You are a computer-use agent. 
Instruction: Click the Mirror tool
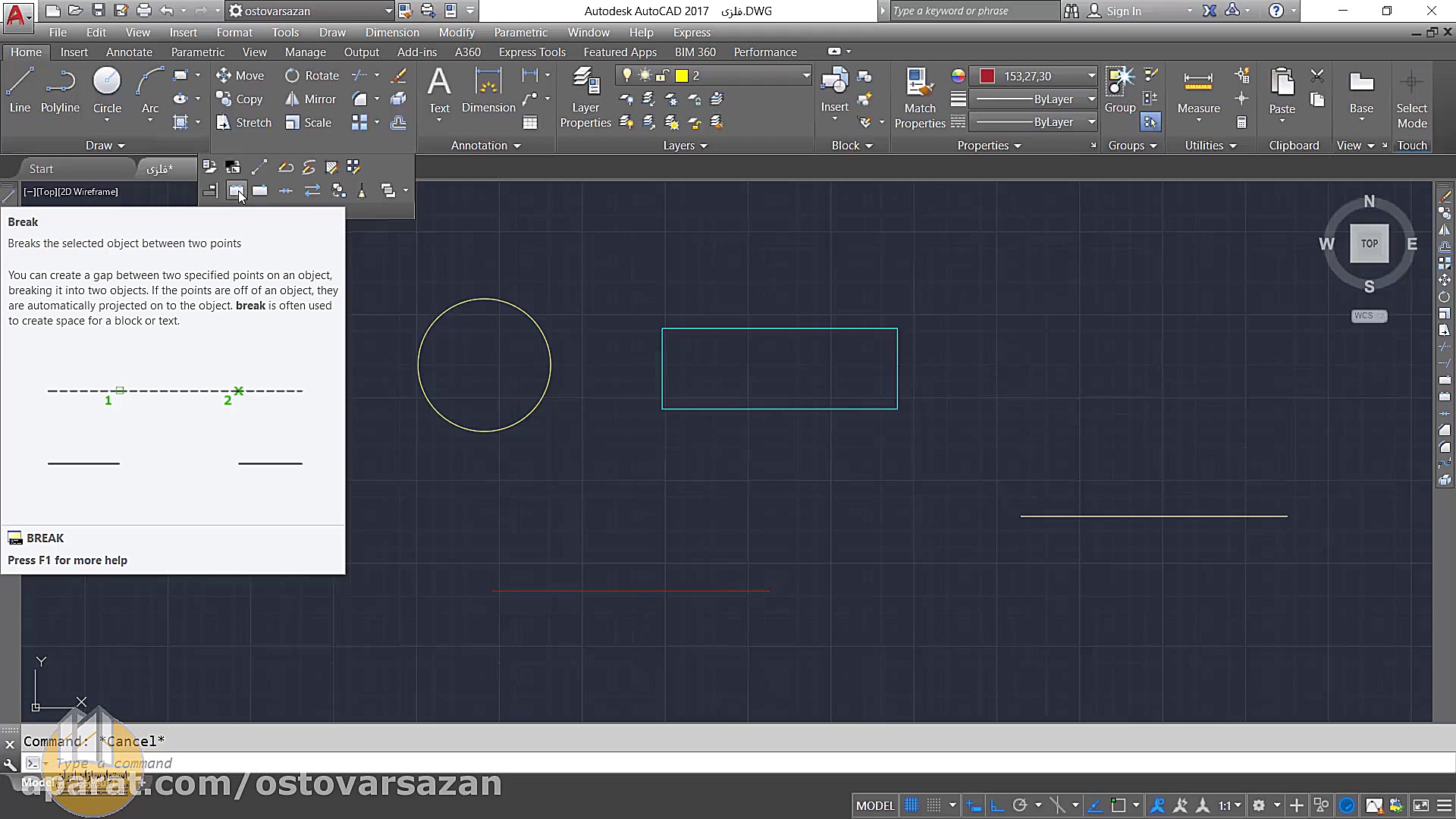pos(311,99)
